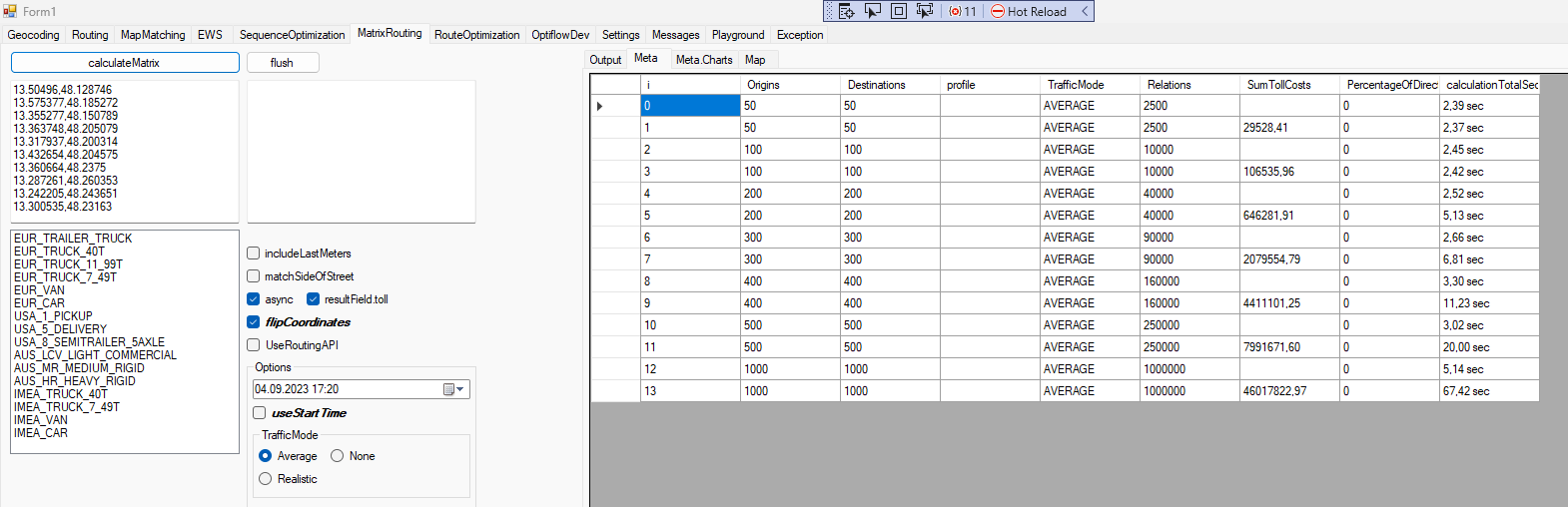The width and height of the screenshot is (1568, 507).
Task: Enable the includeLastMeters checkbox
Action: tap(254, 253)
